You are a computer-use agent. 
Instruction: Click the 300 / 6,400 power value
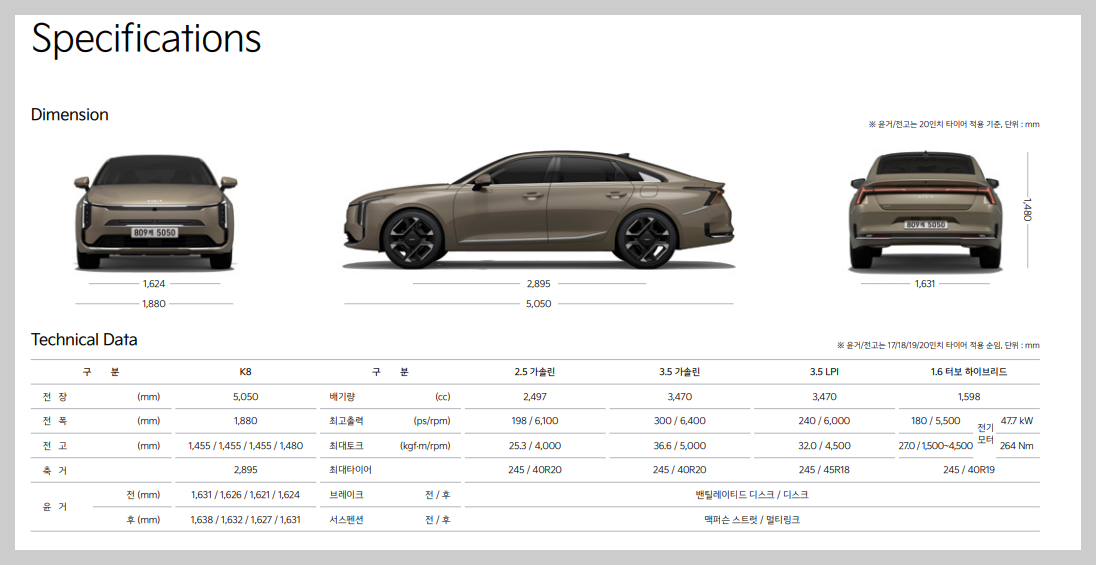coord(679,421)
